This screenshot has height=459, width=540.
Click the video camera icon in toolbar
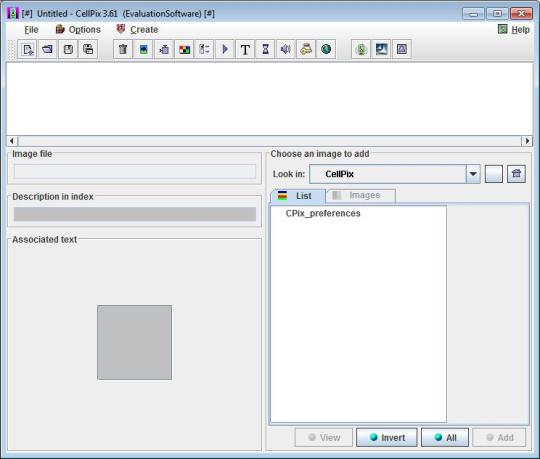coord(164,49)
